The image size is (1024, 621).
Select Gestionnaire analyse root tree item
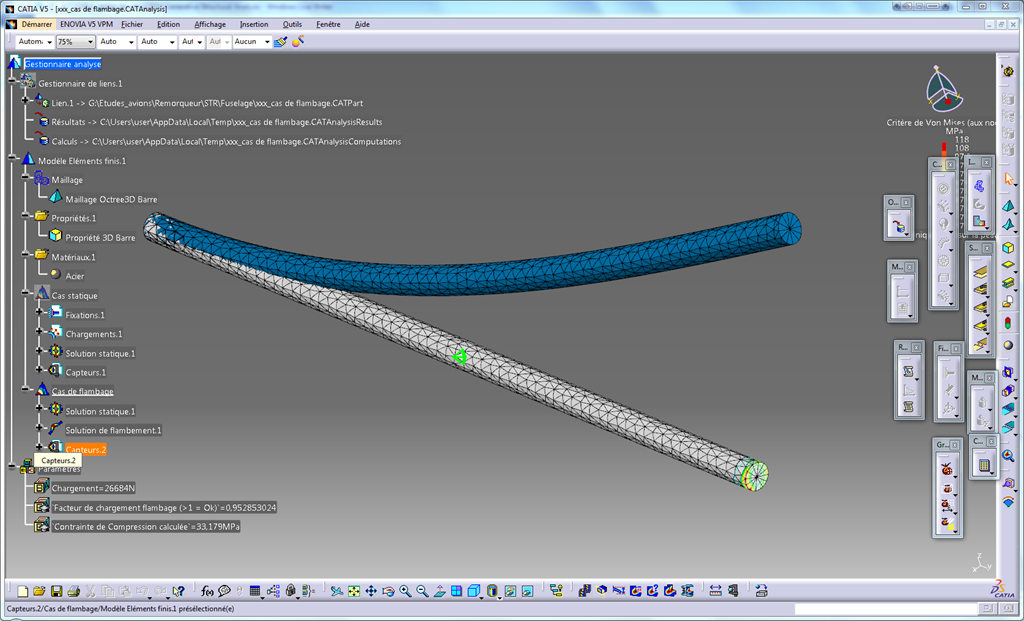coord(63,64)
